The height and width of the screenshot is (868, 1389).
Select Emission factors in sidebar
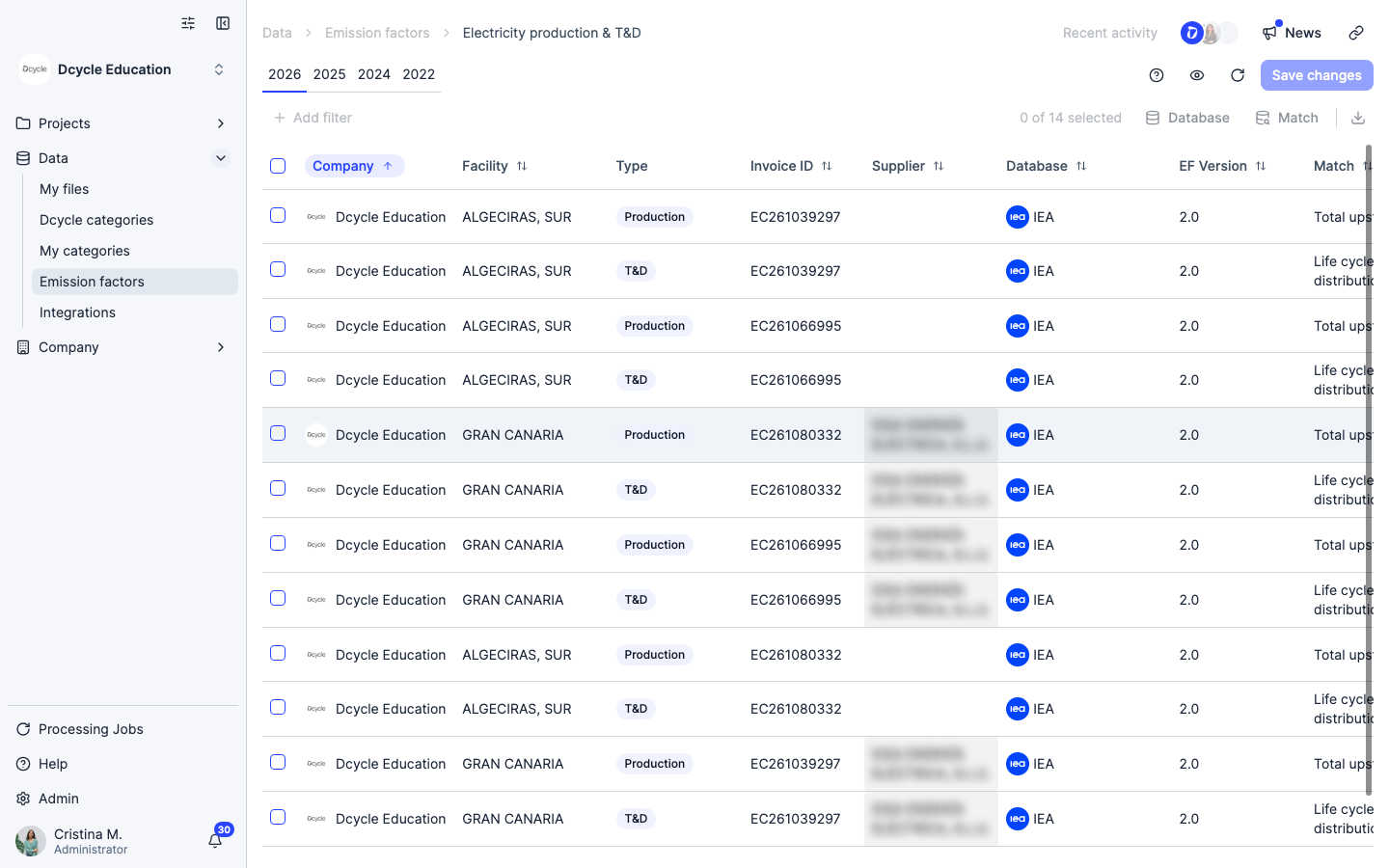click(135, 282)
